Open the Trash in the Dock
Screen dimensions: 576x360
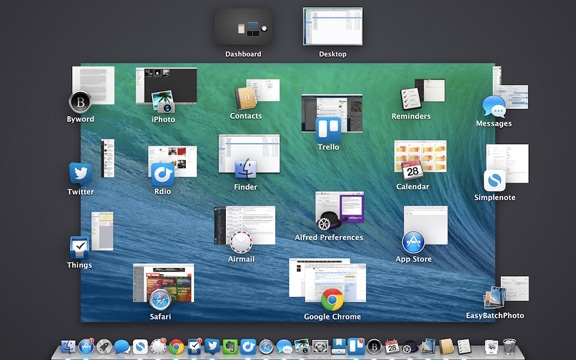(509, 346)
